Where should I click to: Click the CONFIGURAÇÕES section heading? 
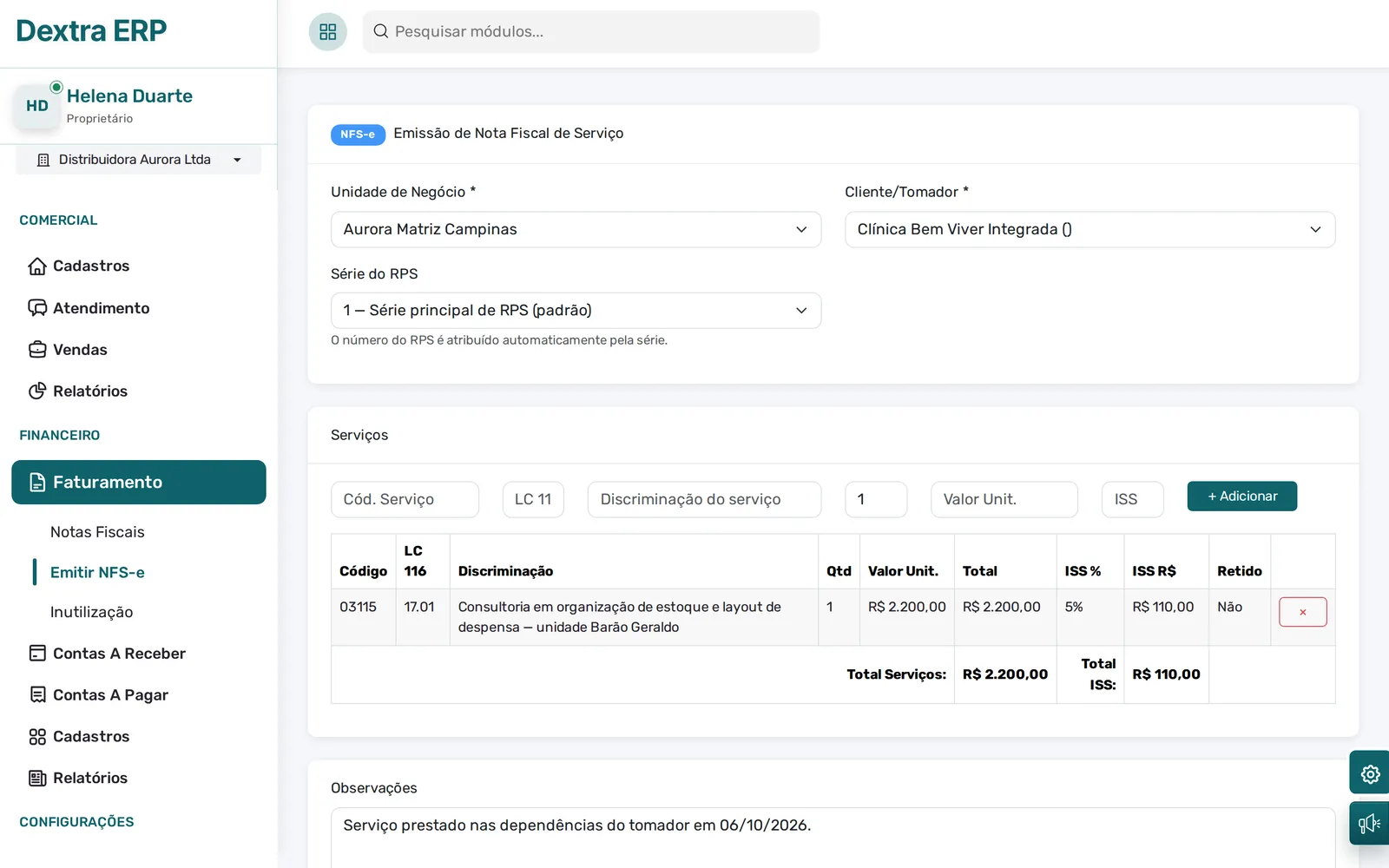[x=76, y=822]
